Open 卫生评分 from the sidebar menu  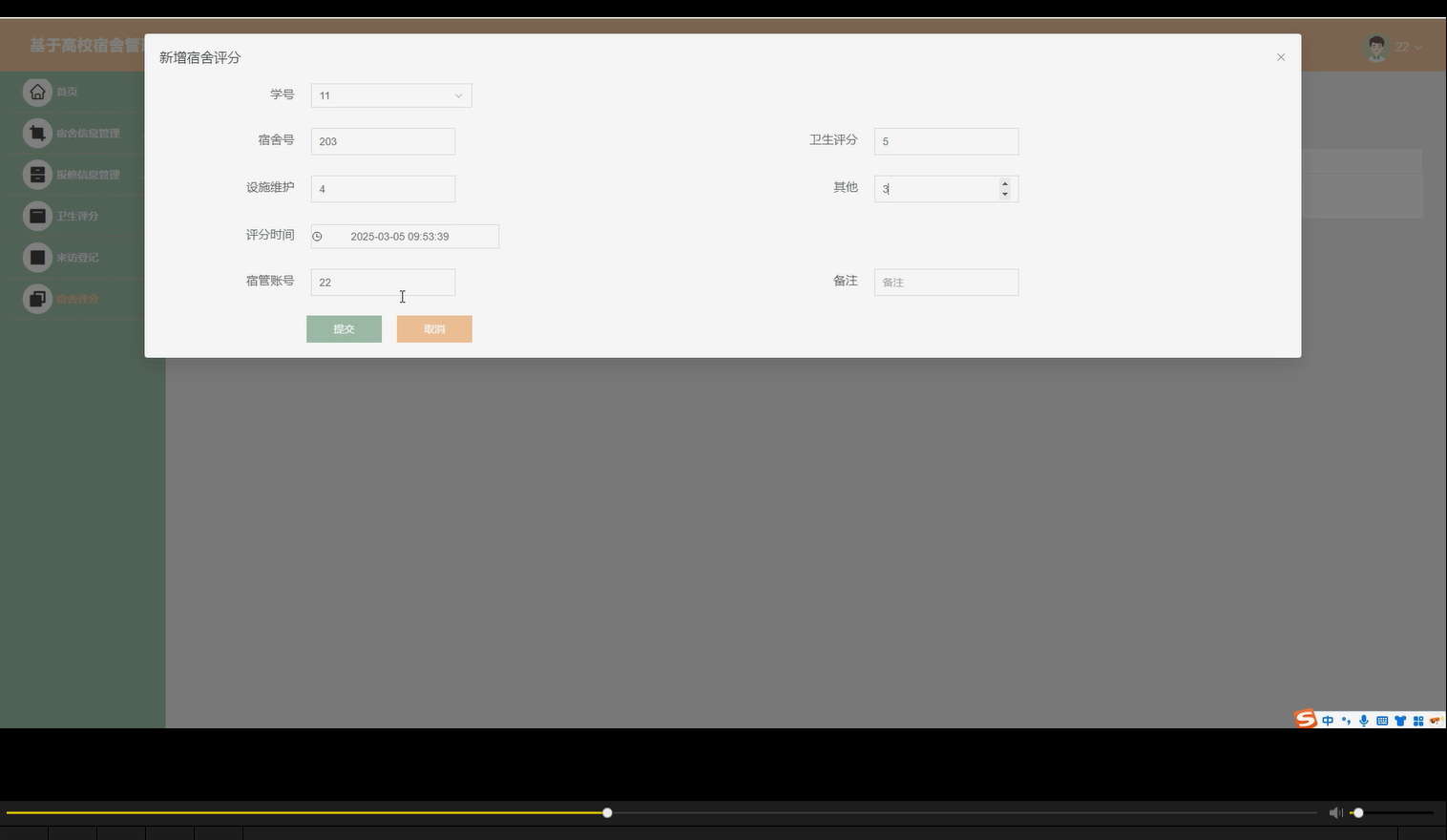tap(37, 215)
